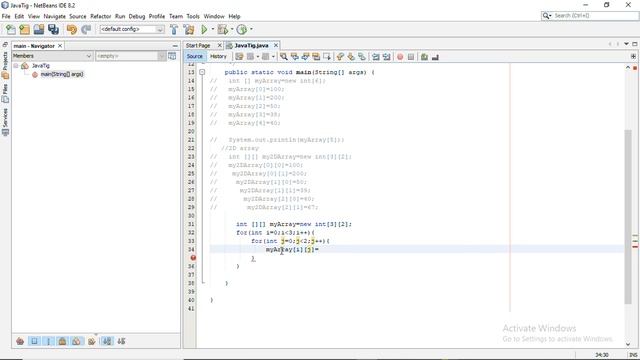Image resolution: width=640 pixels, height=360 pixels.
Task: Click the Shift Line Right icon
Action: (x=386, y=57)
